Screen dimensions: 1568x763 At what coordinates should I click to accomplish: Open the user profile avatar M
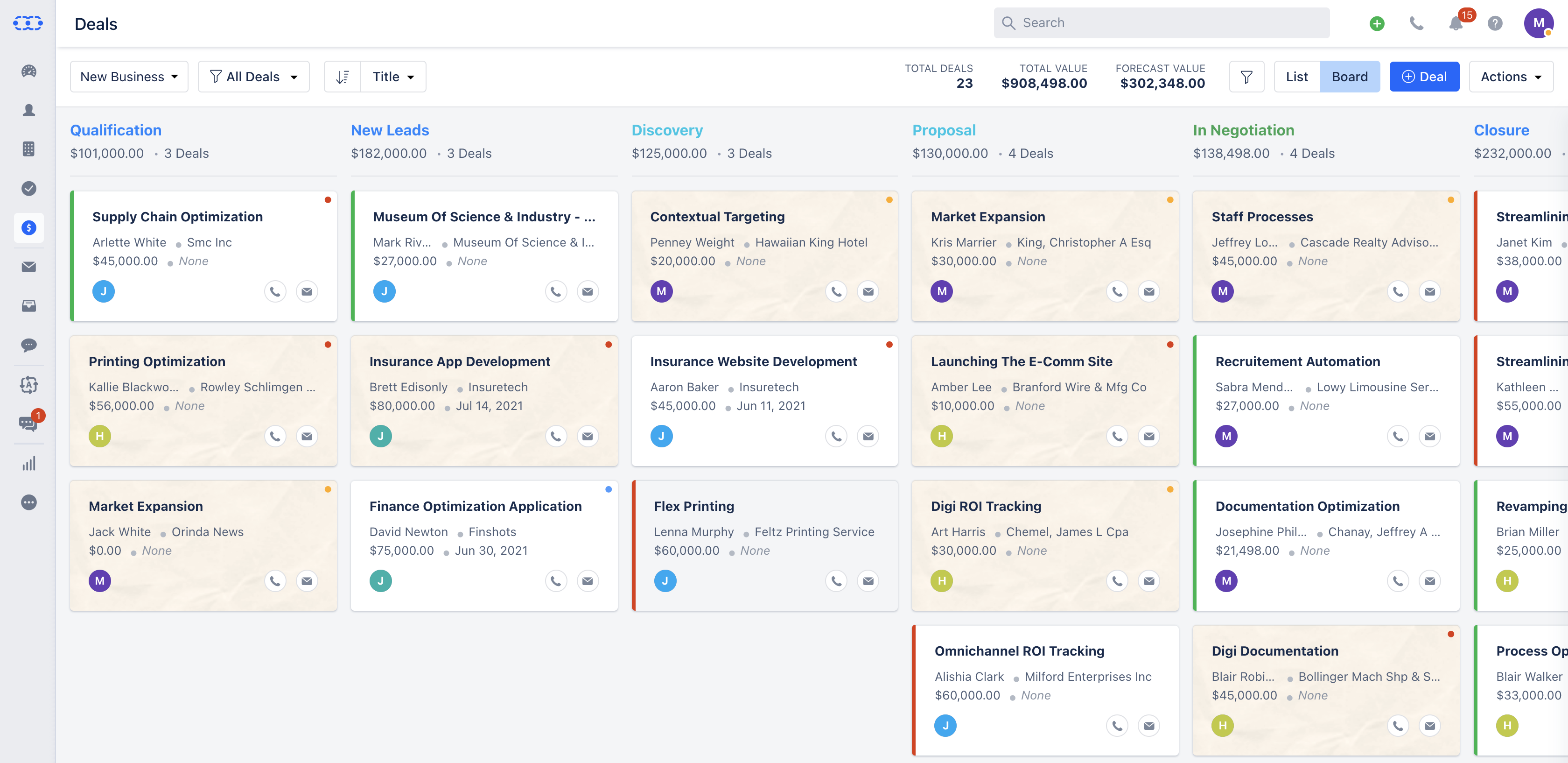[x=1539, y=23]
